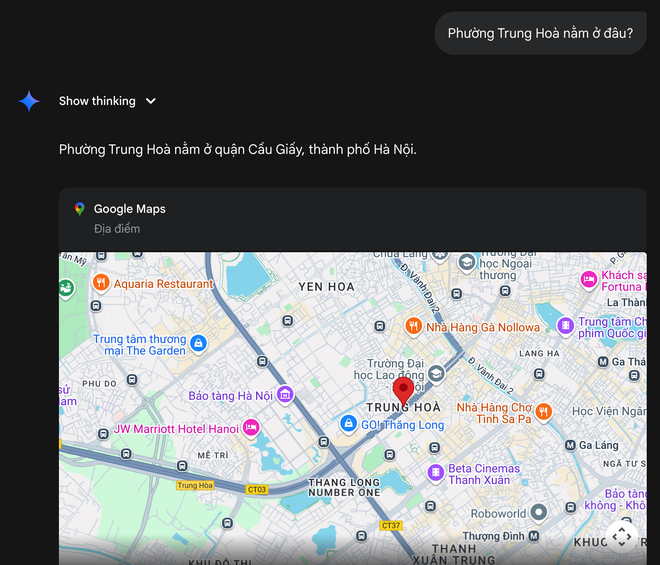Select the Aquaria Restaurant marker icon
This screenshot has width=660, height=565.
tap(101, 283)
